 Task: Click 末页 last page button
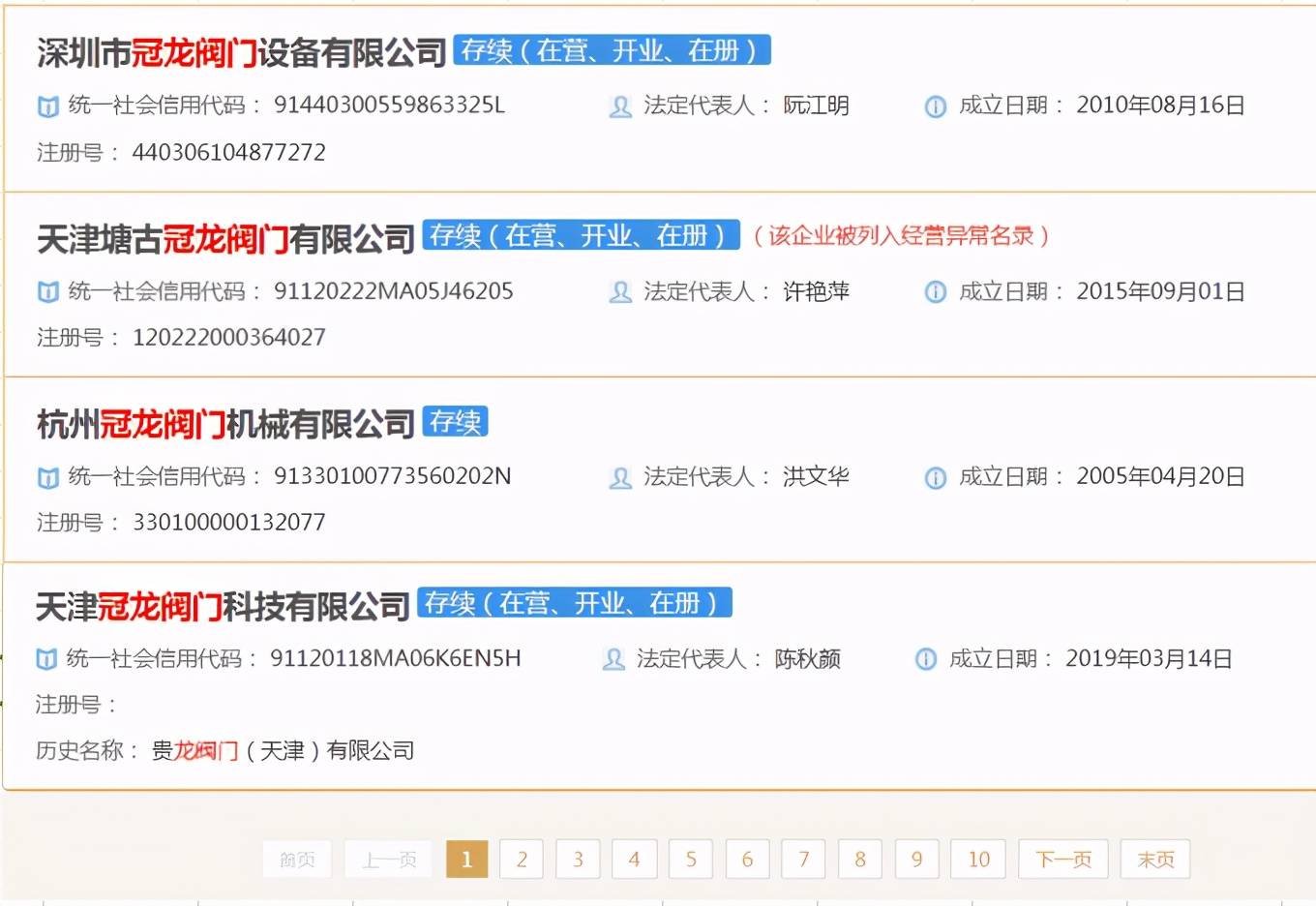click(x=1154, y=860)
